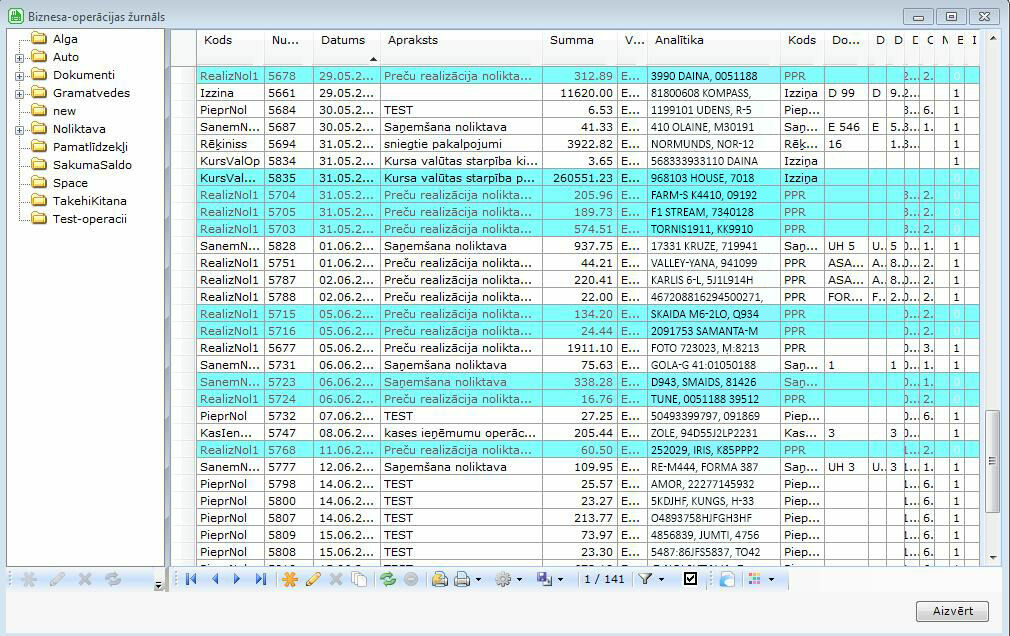Click the copy record icon
Screen dimensions: 1010x636
(x=359, y=579)
